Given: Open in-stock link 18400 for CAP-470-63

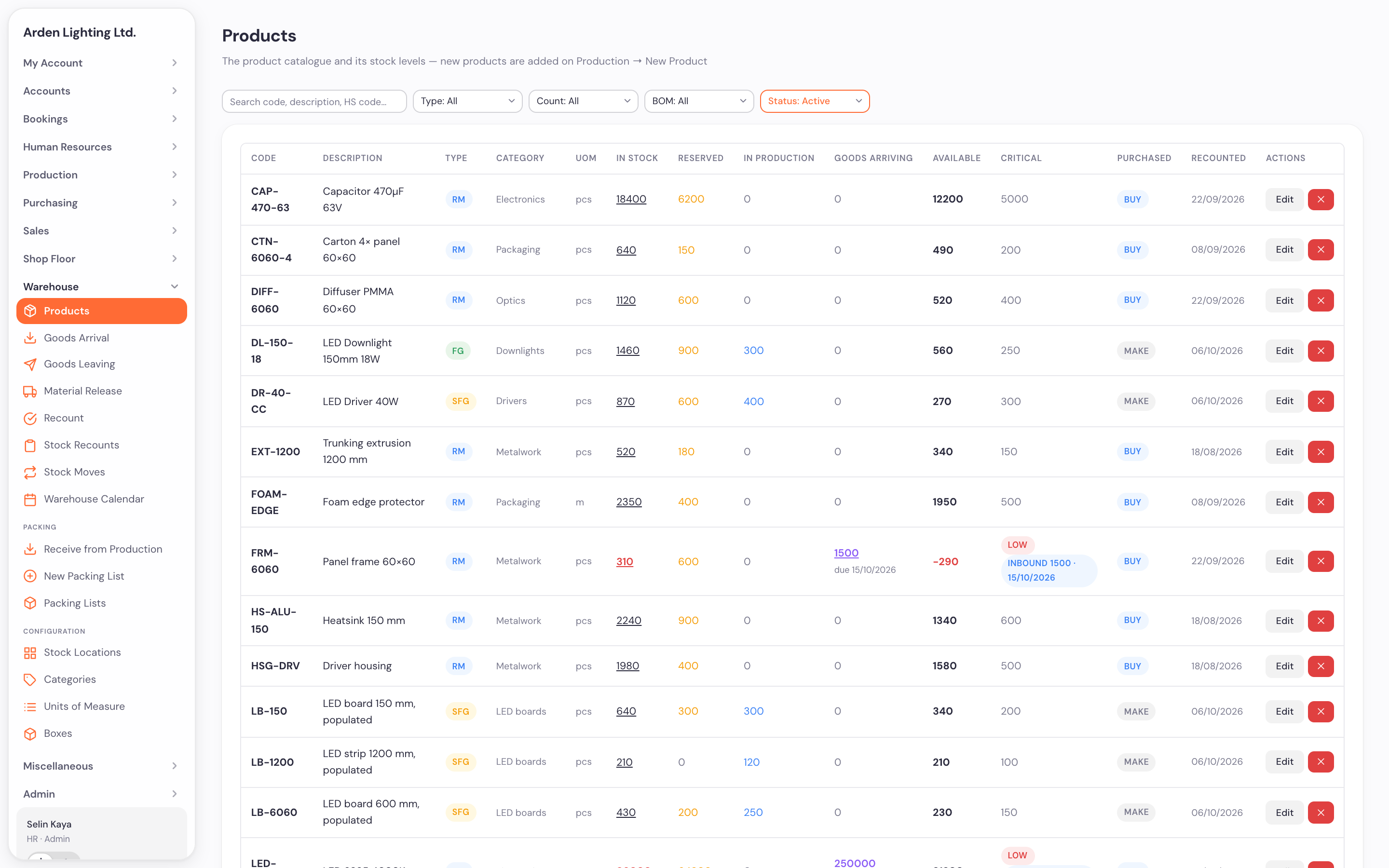Looking at the screenshot, I should click(x=631, y=199).
